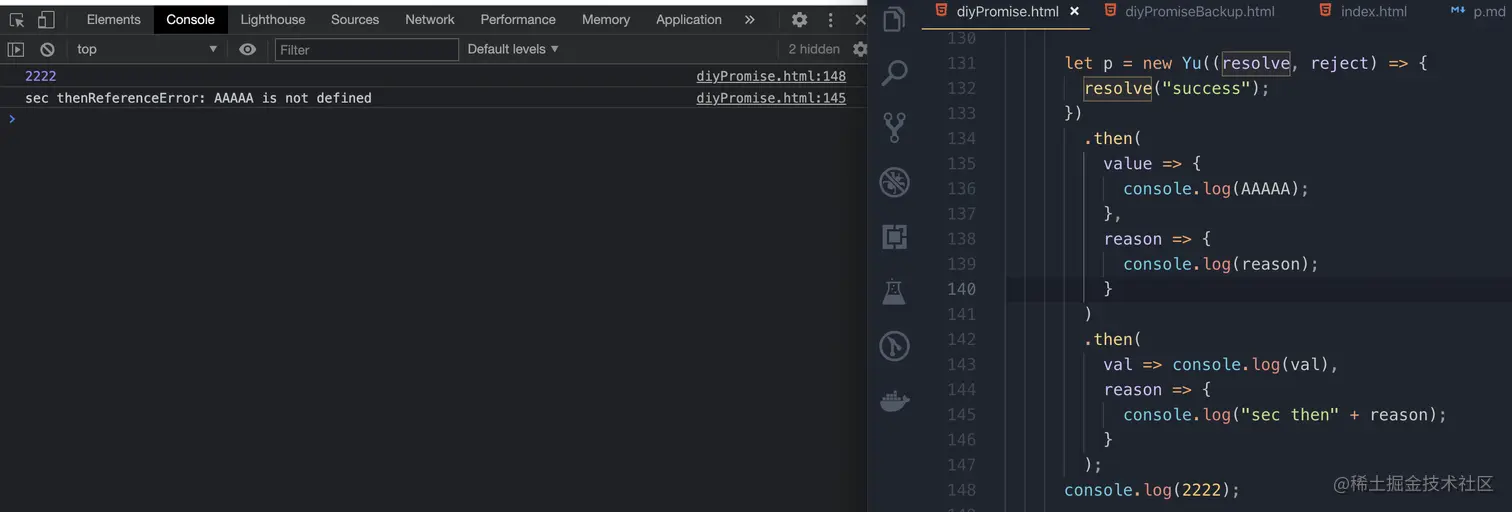The image size is (1512, 512).
Task: Open source link diyPromise.html:145
Action: tap(771, 98)
